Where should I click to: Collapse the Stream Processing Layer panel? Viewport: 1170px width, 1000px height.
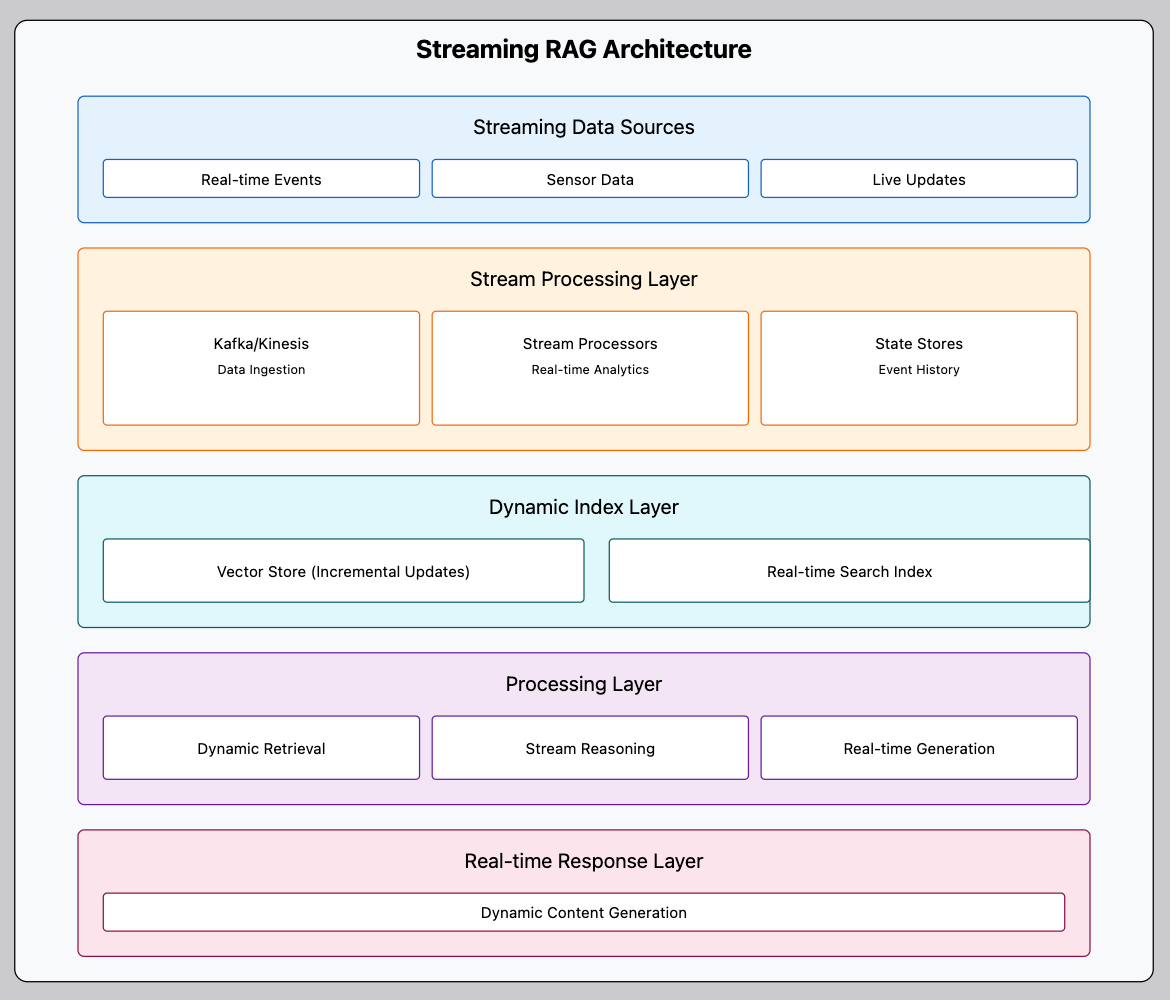coord(583,279)
